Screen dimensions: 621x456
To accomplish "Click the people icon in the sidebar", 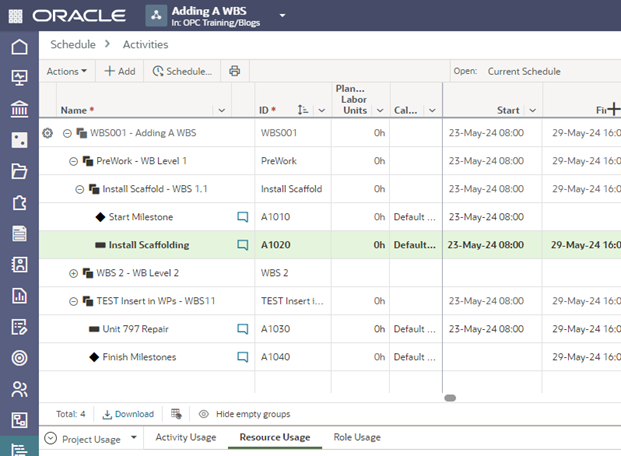I will [18, 389].
